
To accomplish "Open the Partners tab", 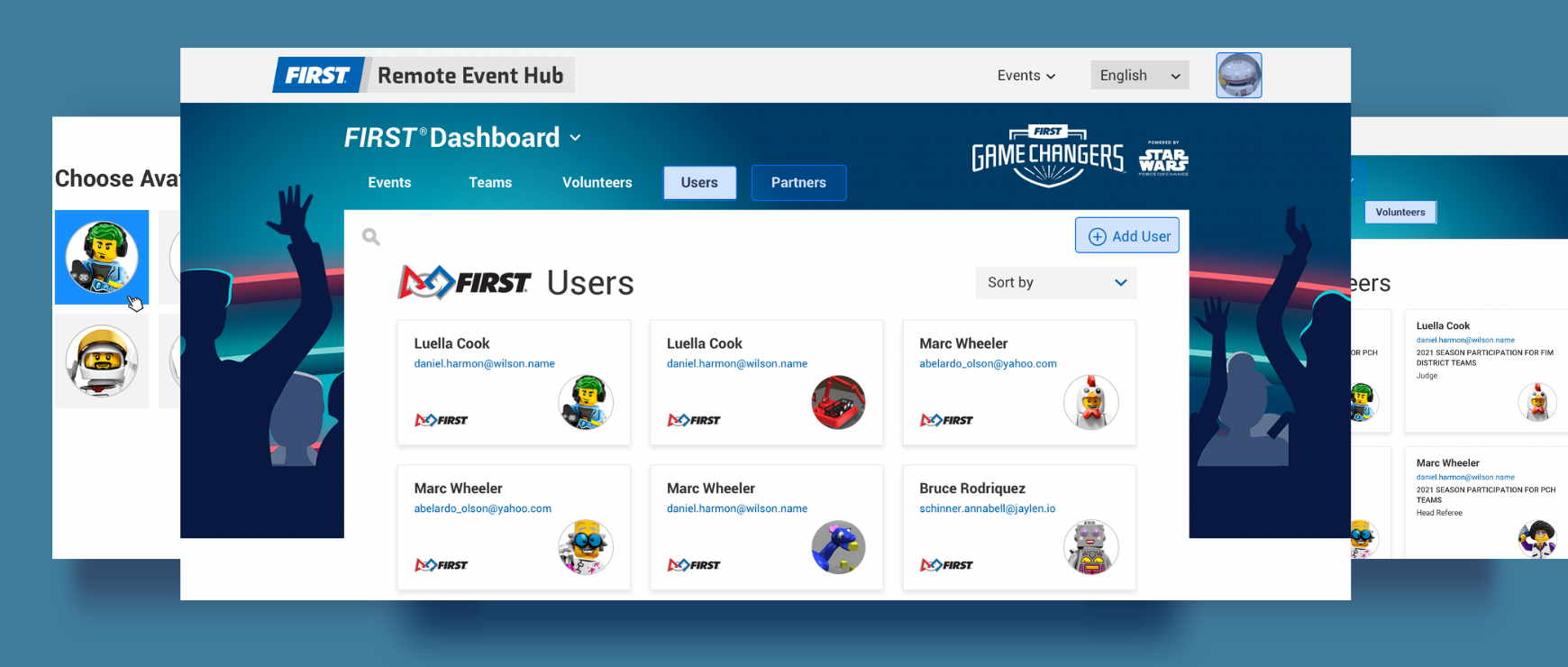I will click(798, 183).
